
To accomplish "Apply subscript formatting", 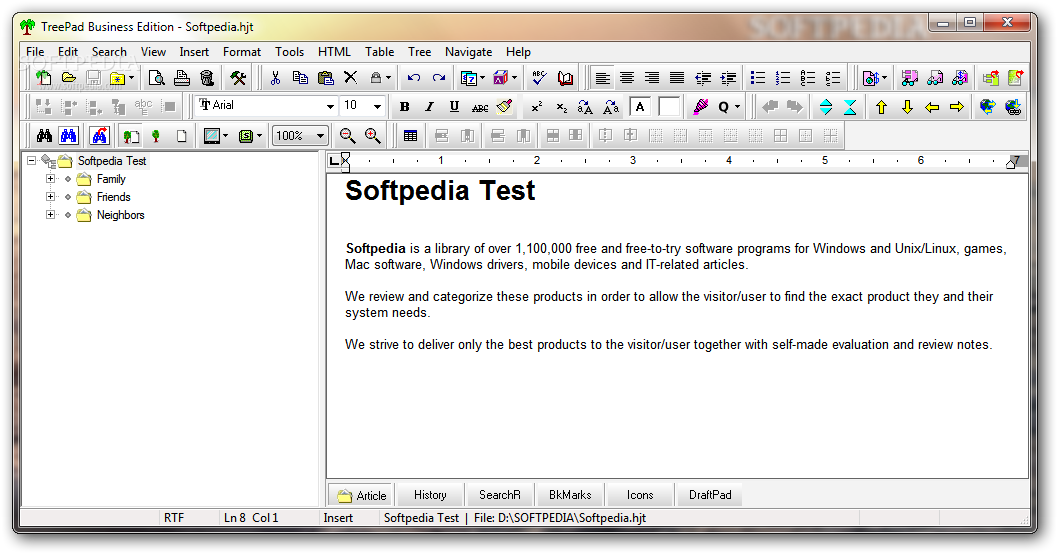I will (561, 107).
